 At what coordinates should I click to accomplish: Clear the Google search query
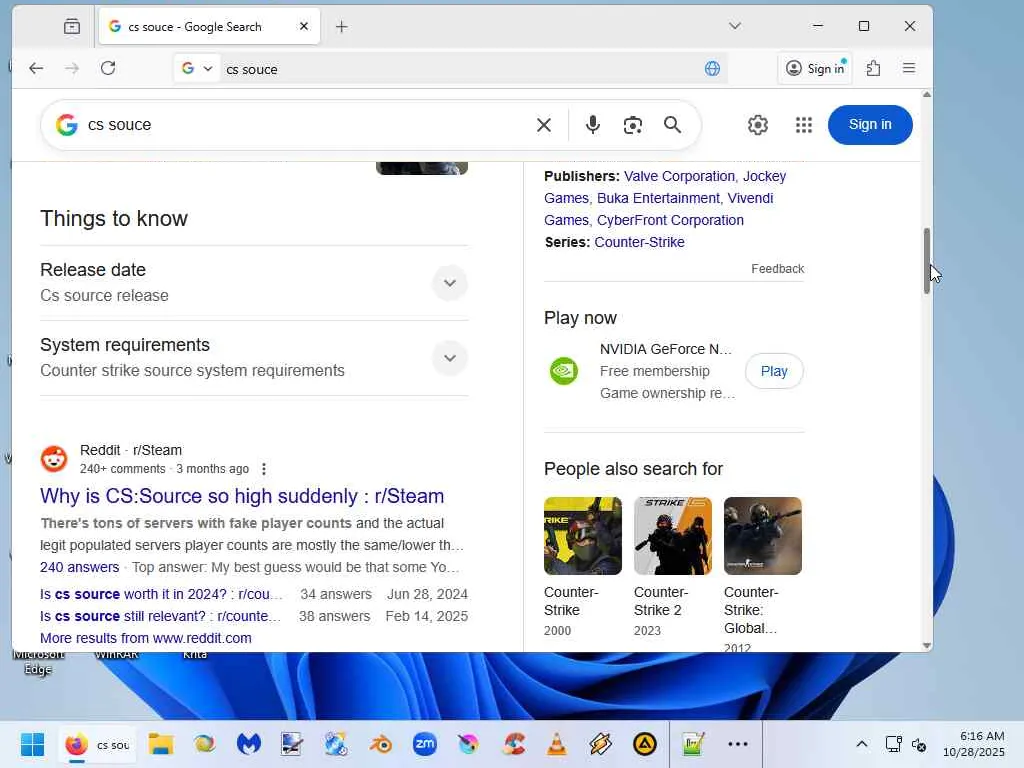point(544,125)
